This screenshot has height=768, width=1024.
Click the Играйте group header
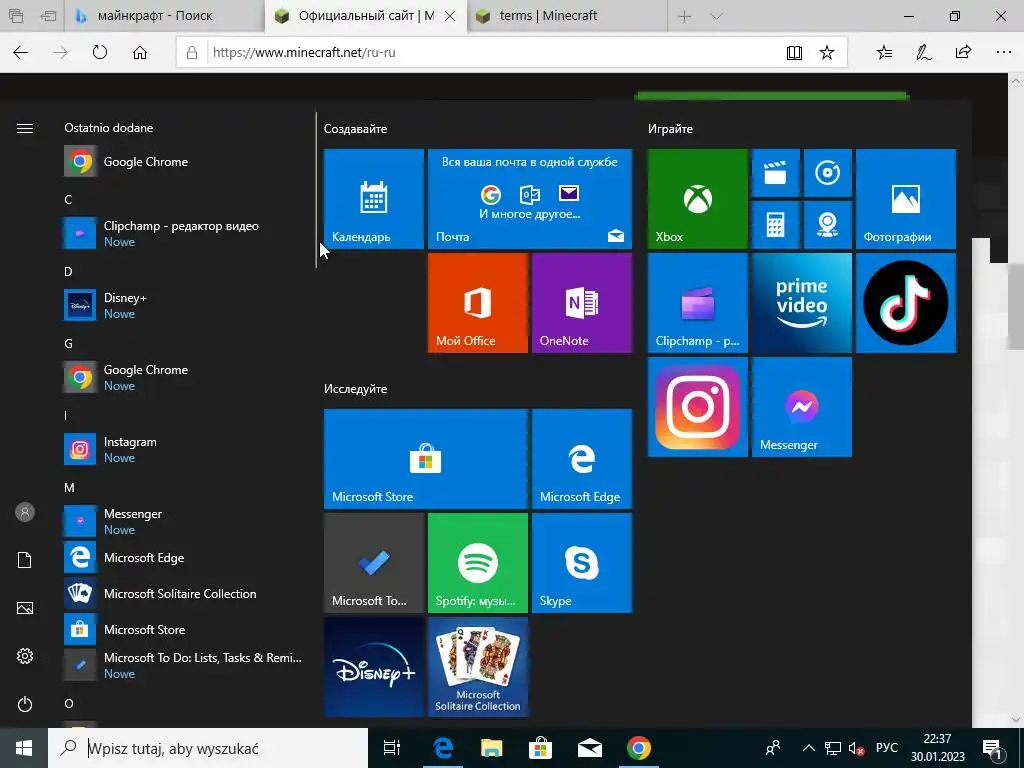670,129
